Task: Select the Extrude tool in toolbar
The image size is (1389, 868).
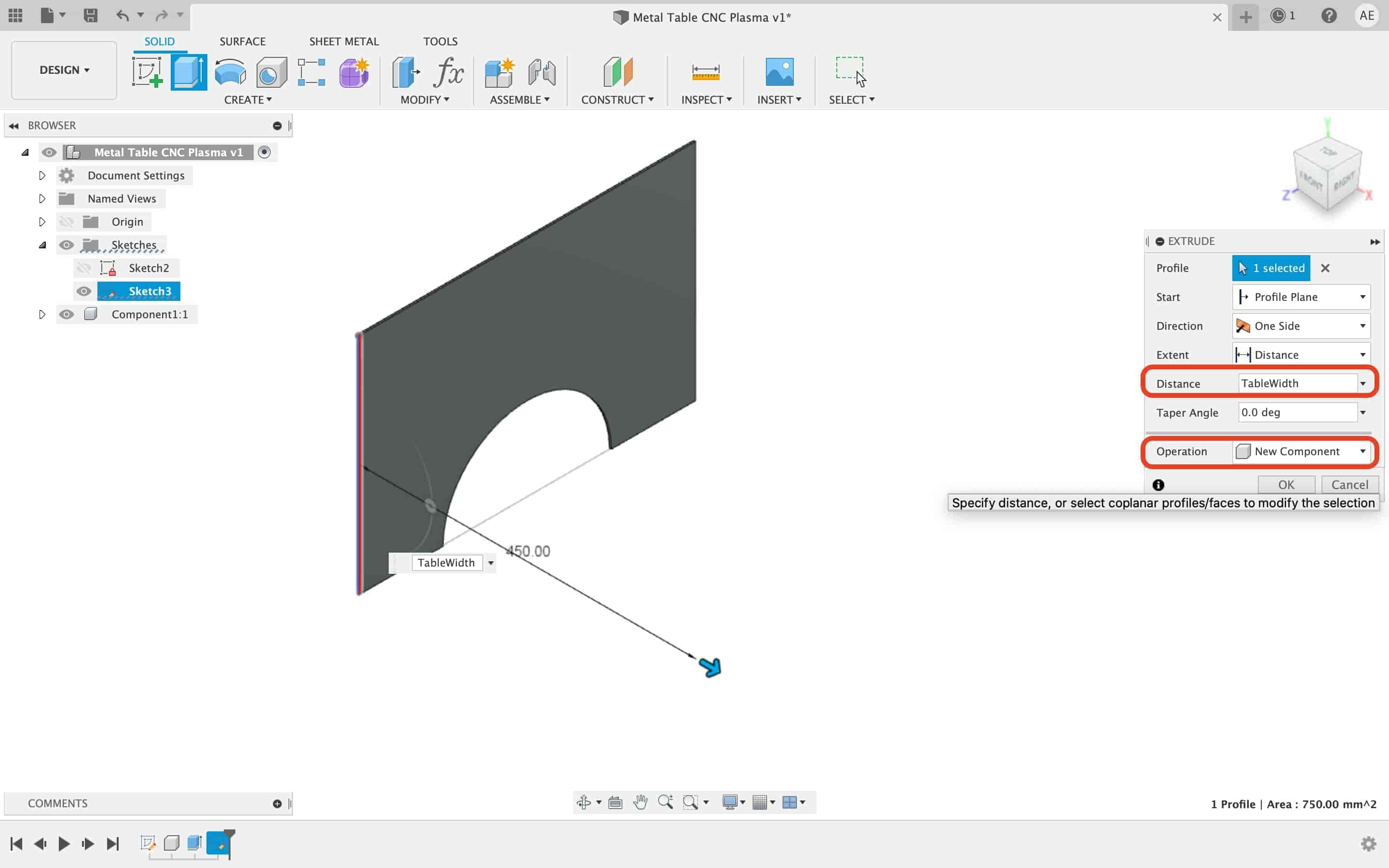Action: pos(189,72)
